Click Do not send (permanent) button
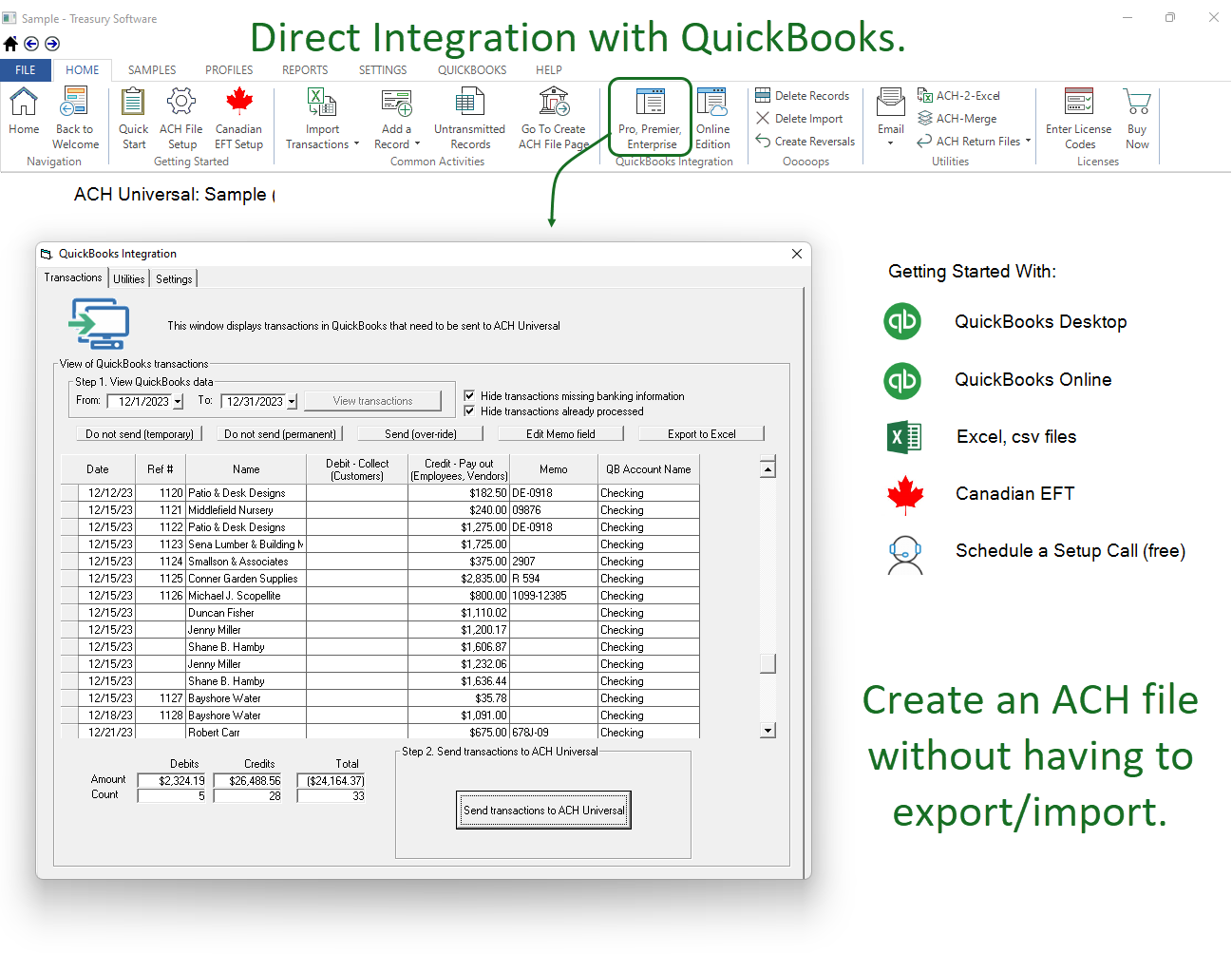Screen dimensions: 1232x954 [x=280, y=434]
